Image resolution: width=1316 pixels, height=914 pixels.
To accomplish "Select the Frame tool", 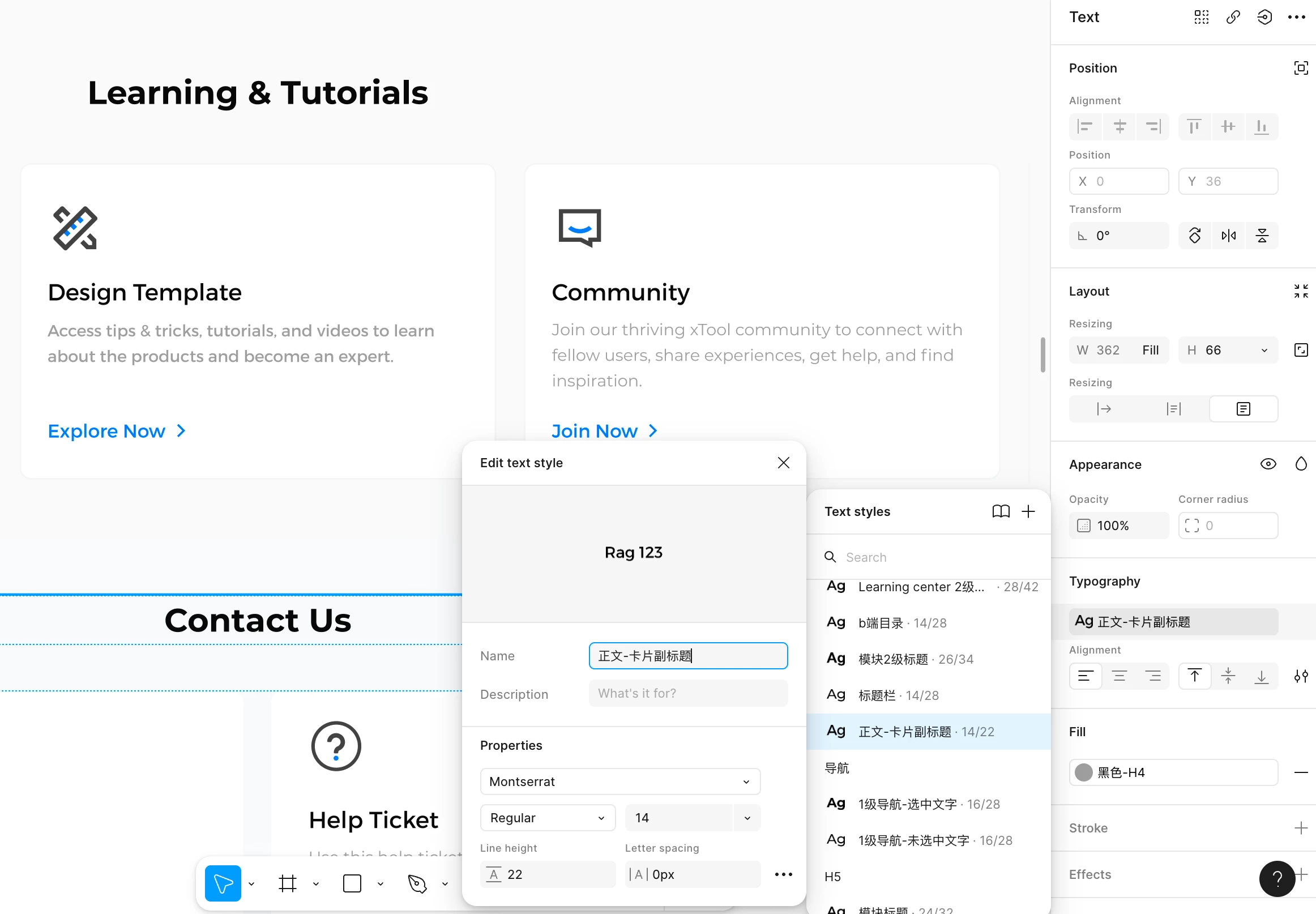I will click(x=288, y=883).
